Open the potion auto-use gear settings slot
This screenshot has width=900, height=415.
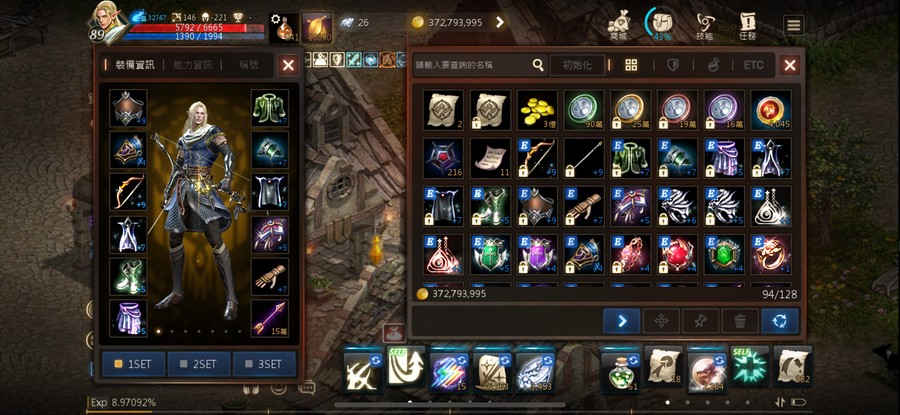coord(284,28)
